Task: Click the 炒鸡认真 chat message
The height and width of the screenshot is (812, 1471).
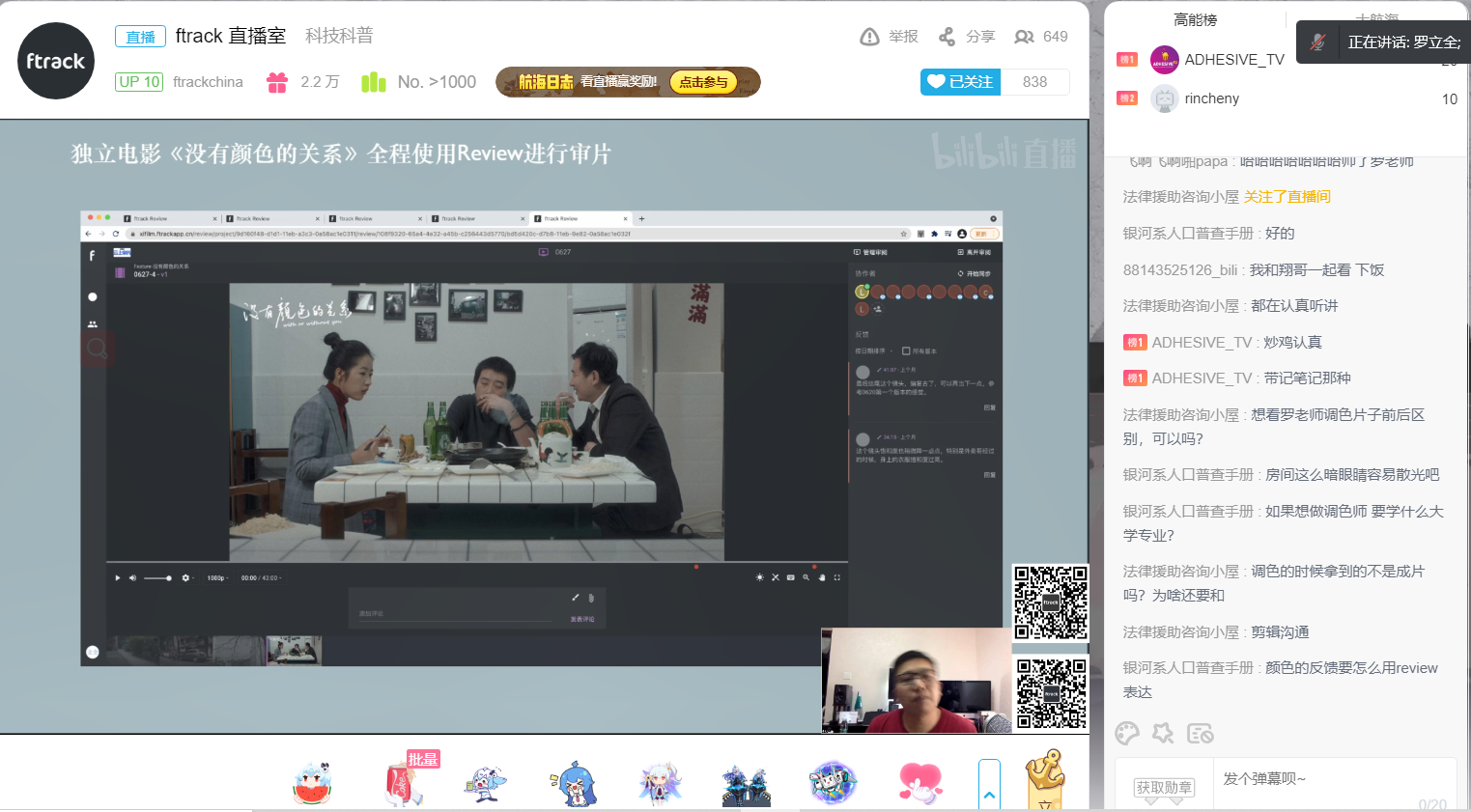Action: pyautogui.click(x=1292, y=342)
